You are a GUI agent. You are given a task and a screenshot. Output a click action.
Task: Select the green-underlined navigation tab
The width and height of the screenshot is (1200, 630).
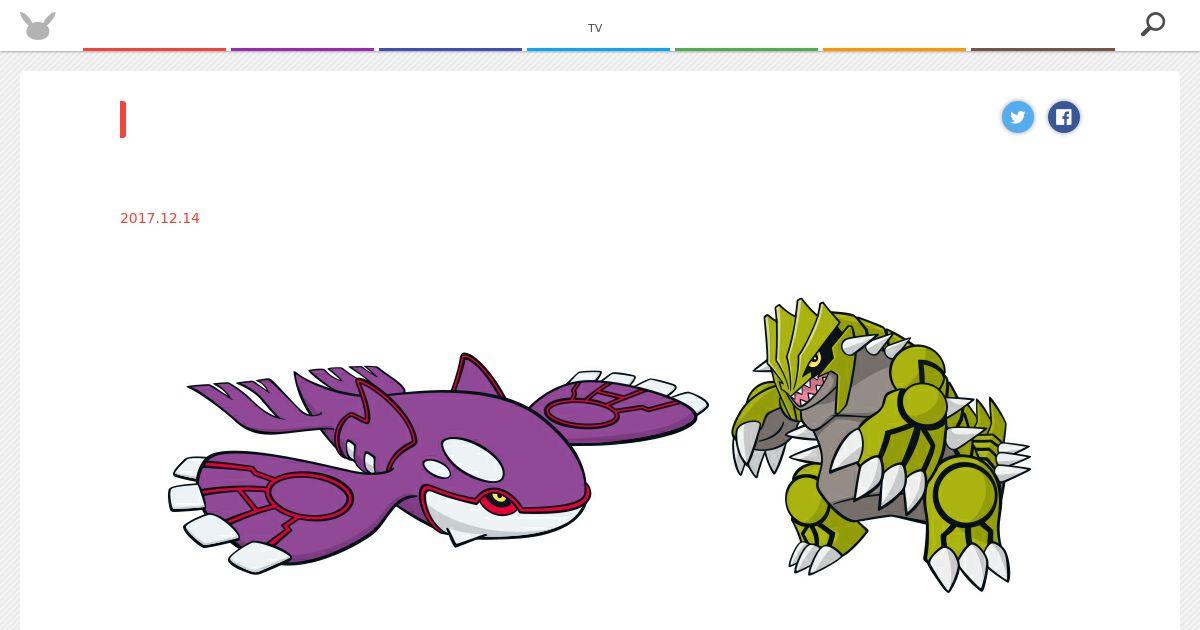tap(746, 26)
